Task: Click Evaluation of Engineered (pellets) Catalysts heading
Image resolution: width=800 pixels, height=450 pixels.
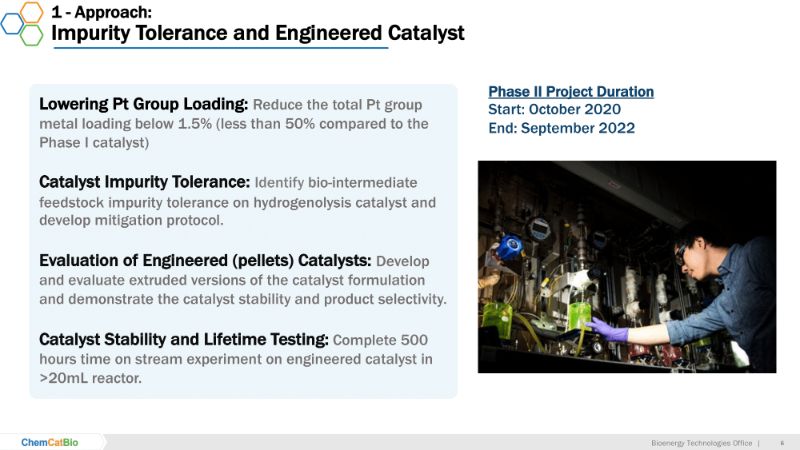Action: (204, 260)
